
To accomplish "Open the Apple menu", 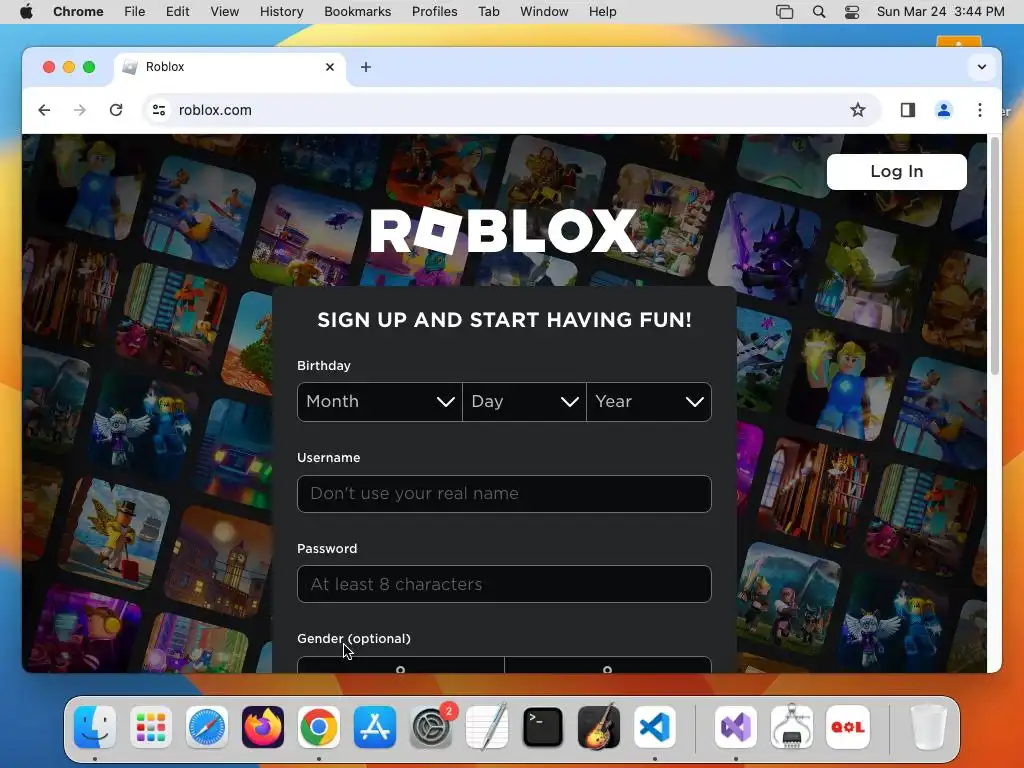I will pyautogui.click(x=26, y=11).
